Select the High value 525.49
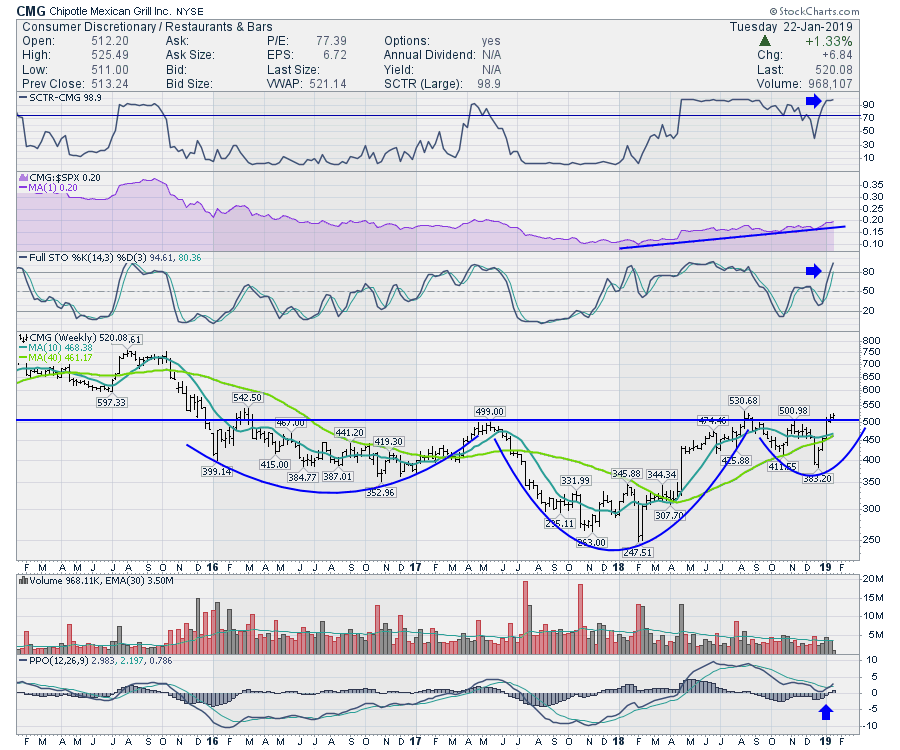Image resolution: width=900 pixels, height=750 pixels. [x=110, y=55]
